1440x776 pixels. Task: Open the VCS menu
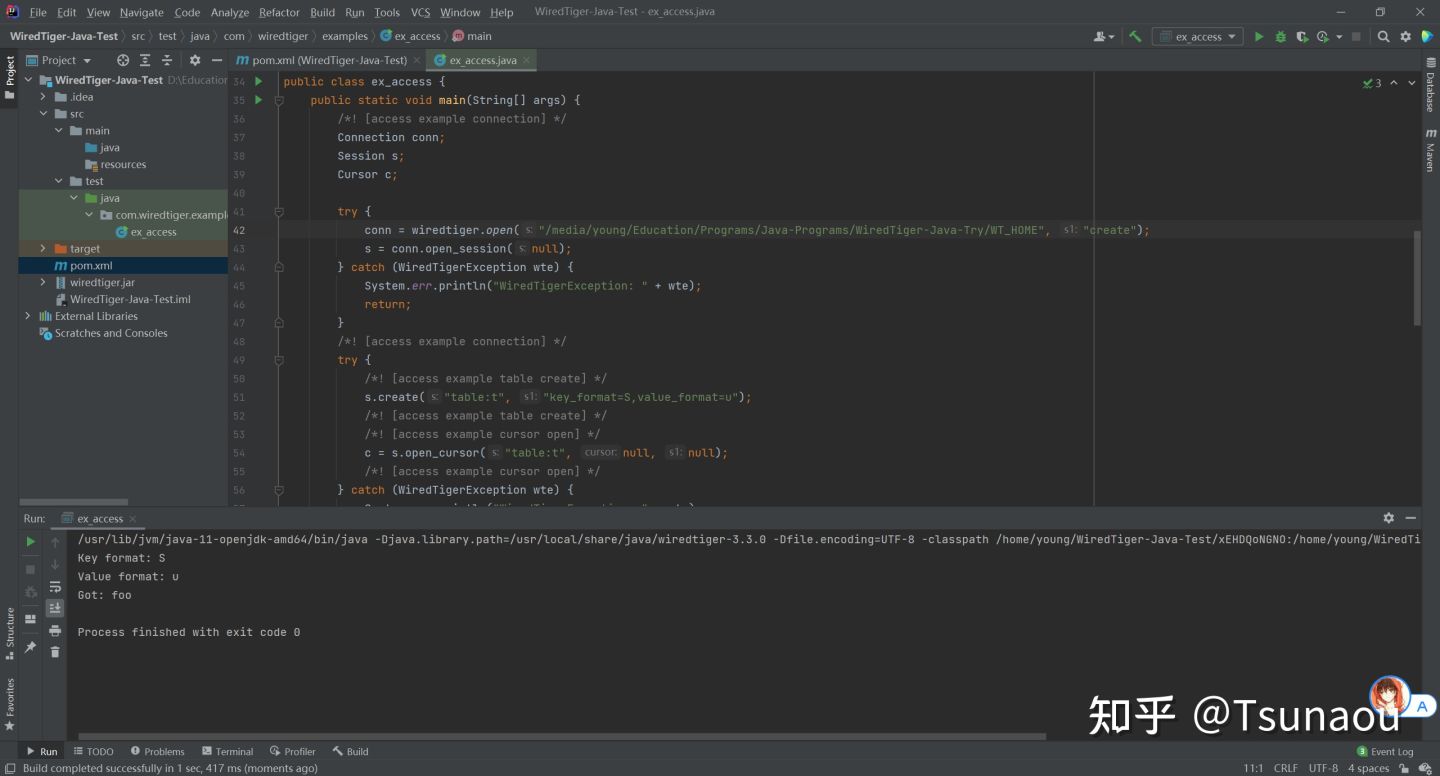(x=420, y=12)
